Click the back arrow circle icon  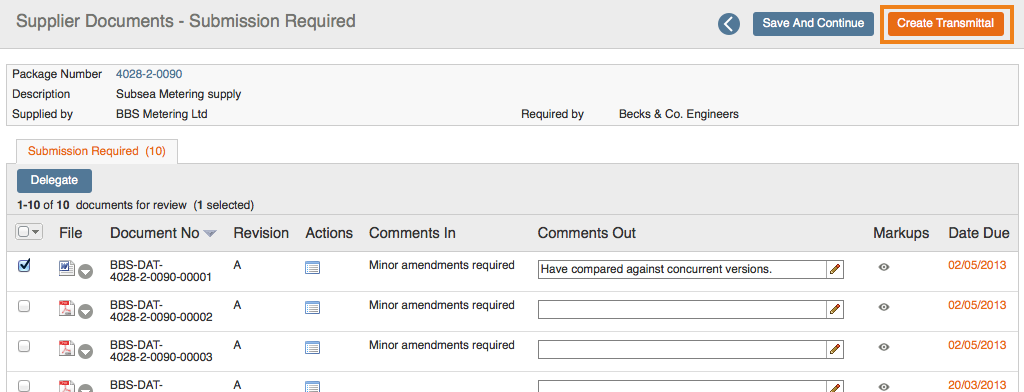coord(729,24)
